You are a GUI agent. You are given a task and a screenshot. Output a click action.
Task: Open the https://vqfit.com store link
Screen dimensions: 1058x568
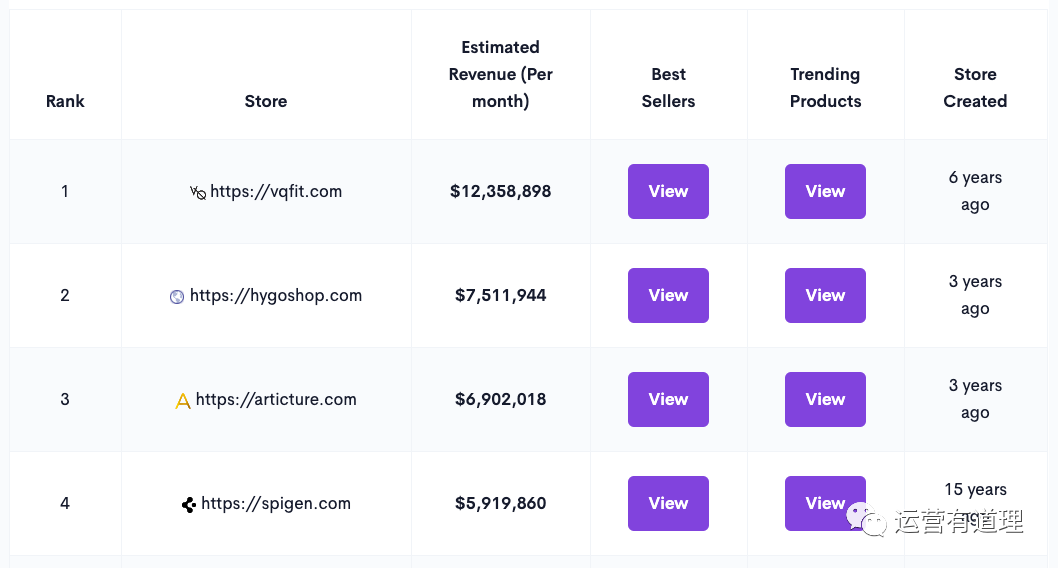tap(276, 191)
